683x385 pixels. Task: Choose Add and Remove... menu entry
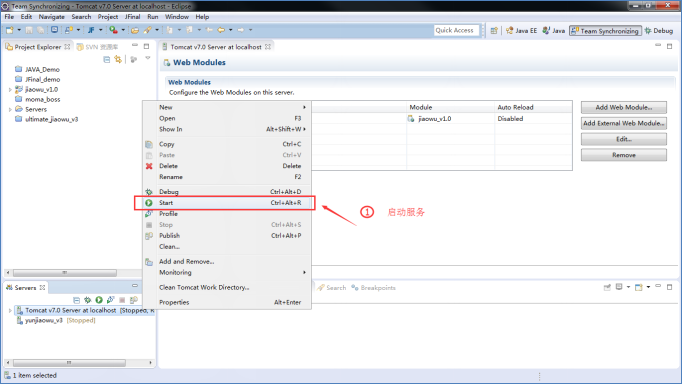[227, 262]
